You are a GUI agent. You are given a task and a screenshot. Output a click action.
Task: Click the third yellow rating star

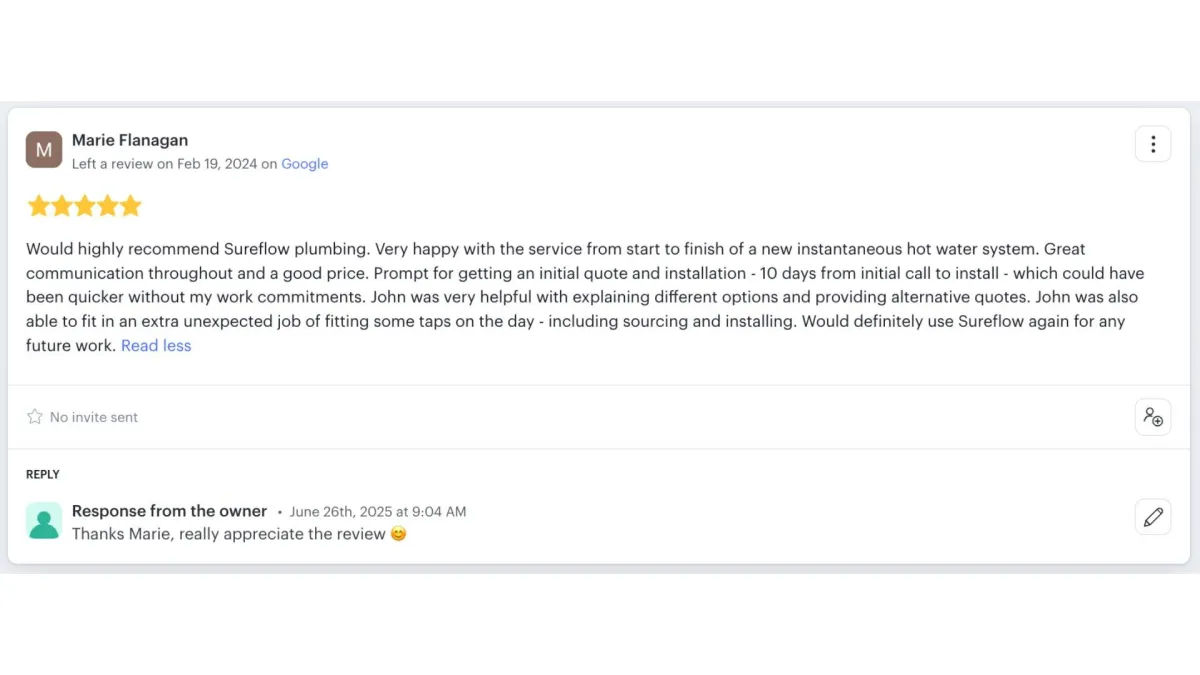(x=84, y=207)
